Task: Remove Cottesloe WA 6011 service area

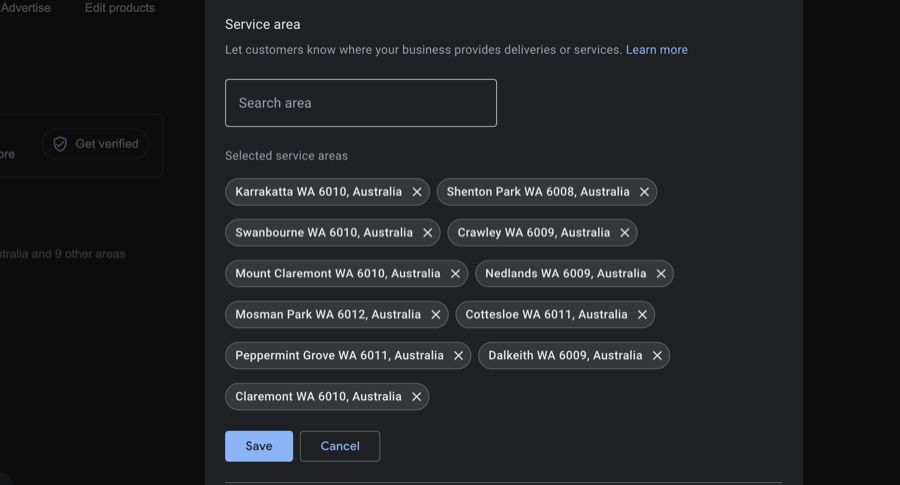Action: 642,315
